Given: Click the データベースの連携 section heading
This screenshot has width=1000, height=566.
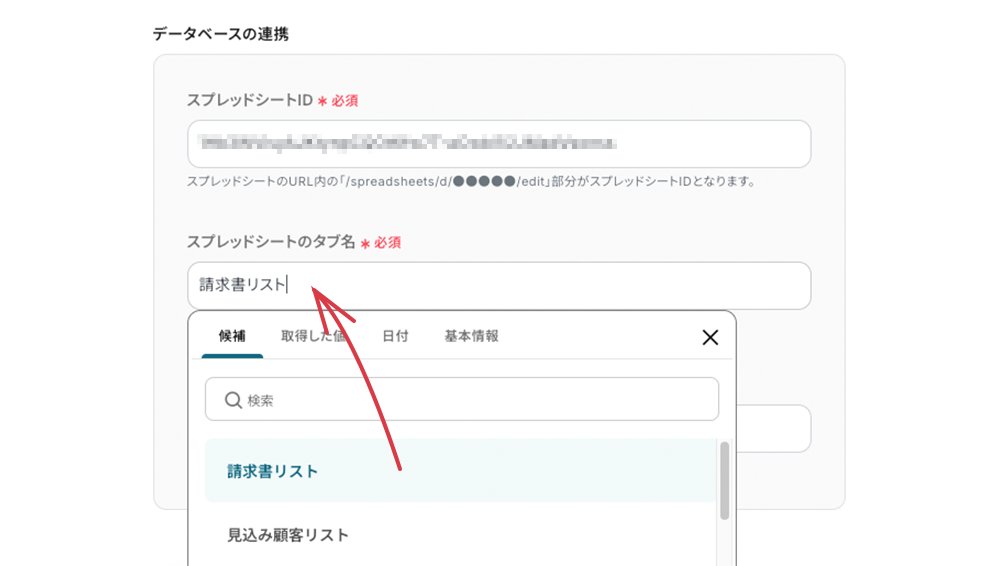Looking at the screenshot, I should pyautogui.click(x=221, y=34).
